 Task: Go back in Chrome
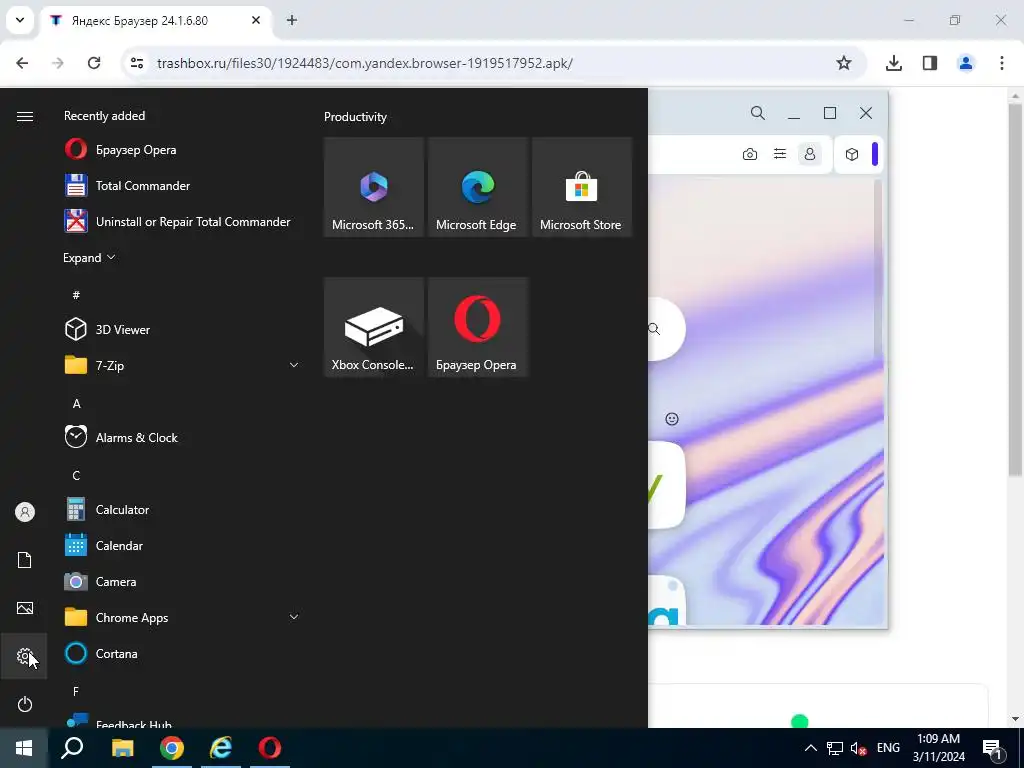pos(22,63)
